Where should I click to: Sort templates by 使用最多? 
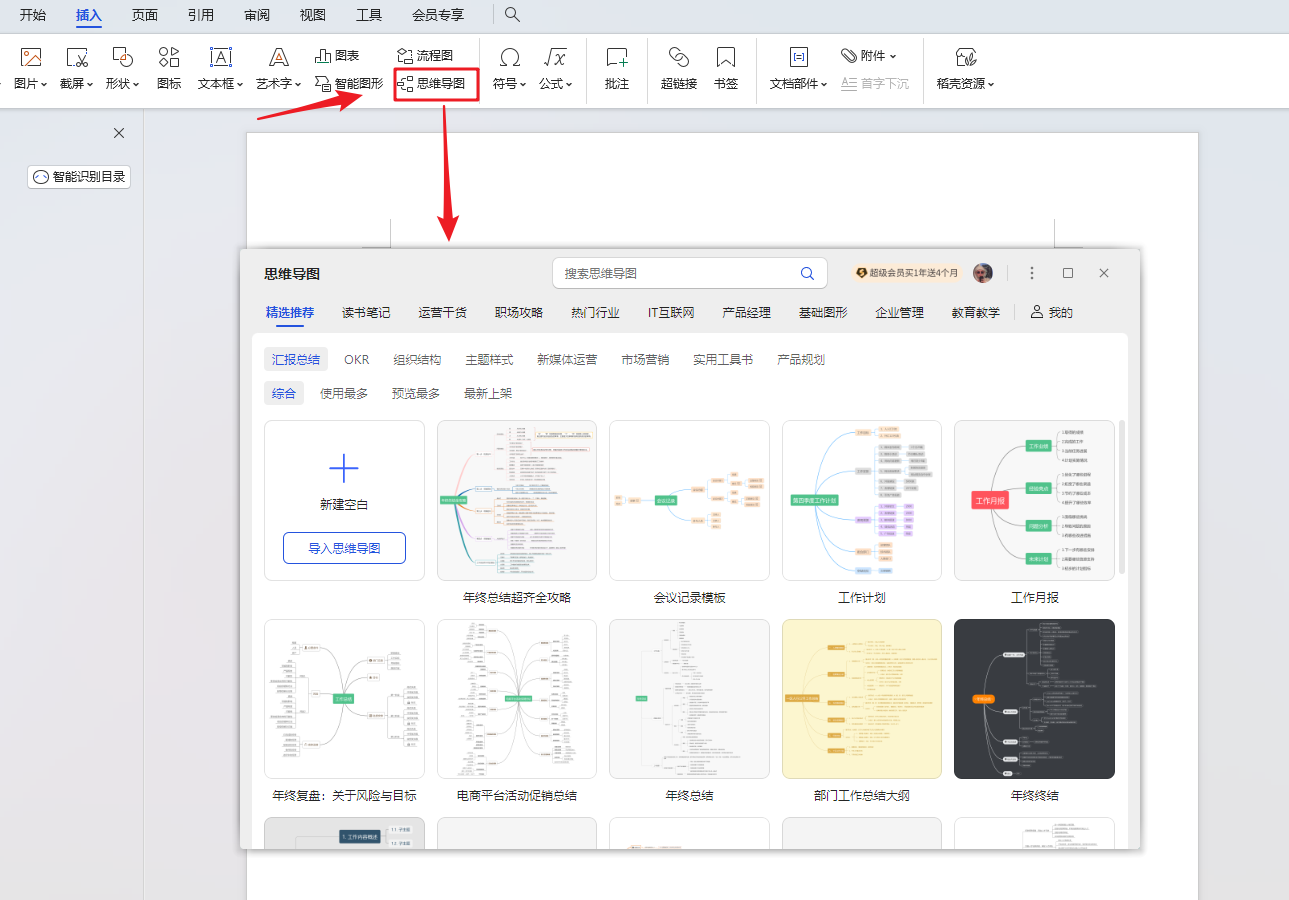[344, 393]
